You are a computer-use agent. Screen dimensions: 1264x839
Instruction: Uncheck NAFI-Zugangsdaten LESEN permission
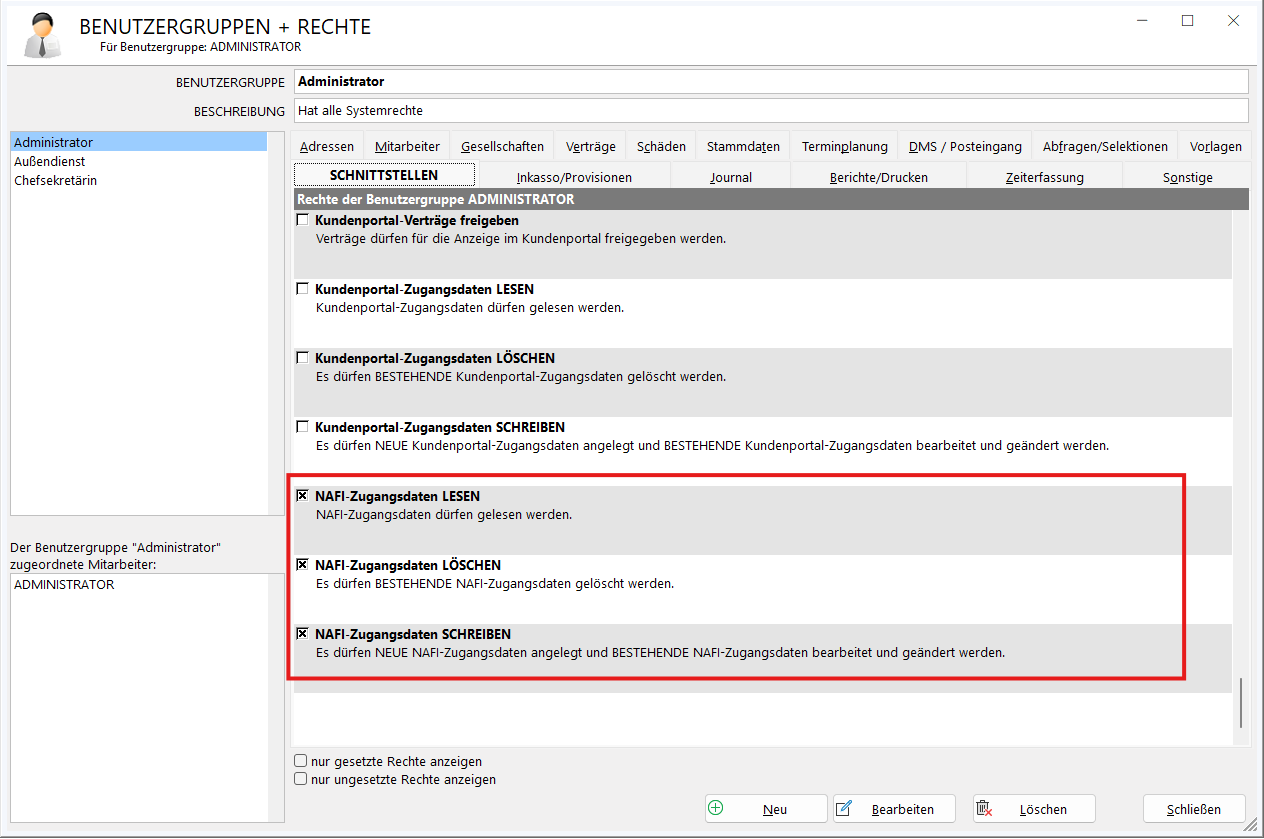click(302, 496)
